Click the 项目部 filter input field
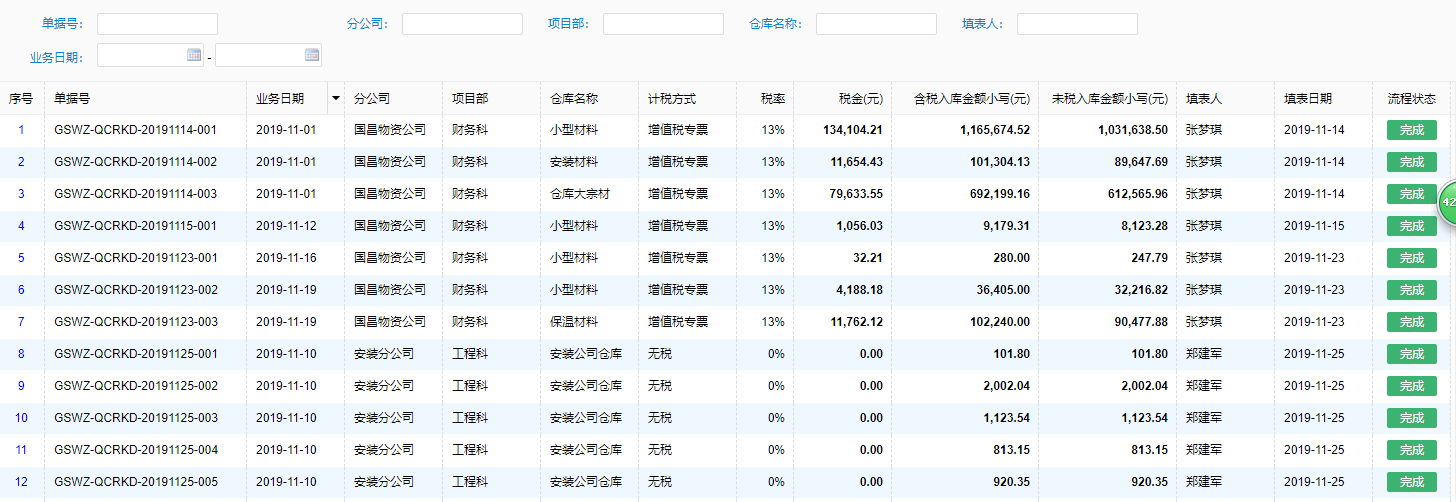The width and height of the screenshot is (1456, 502). 663,24
